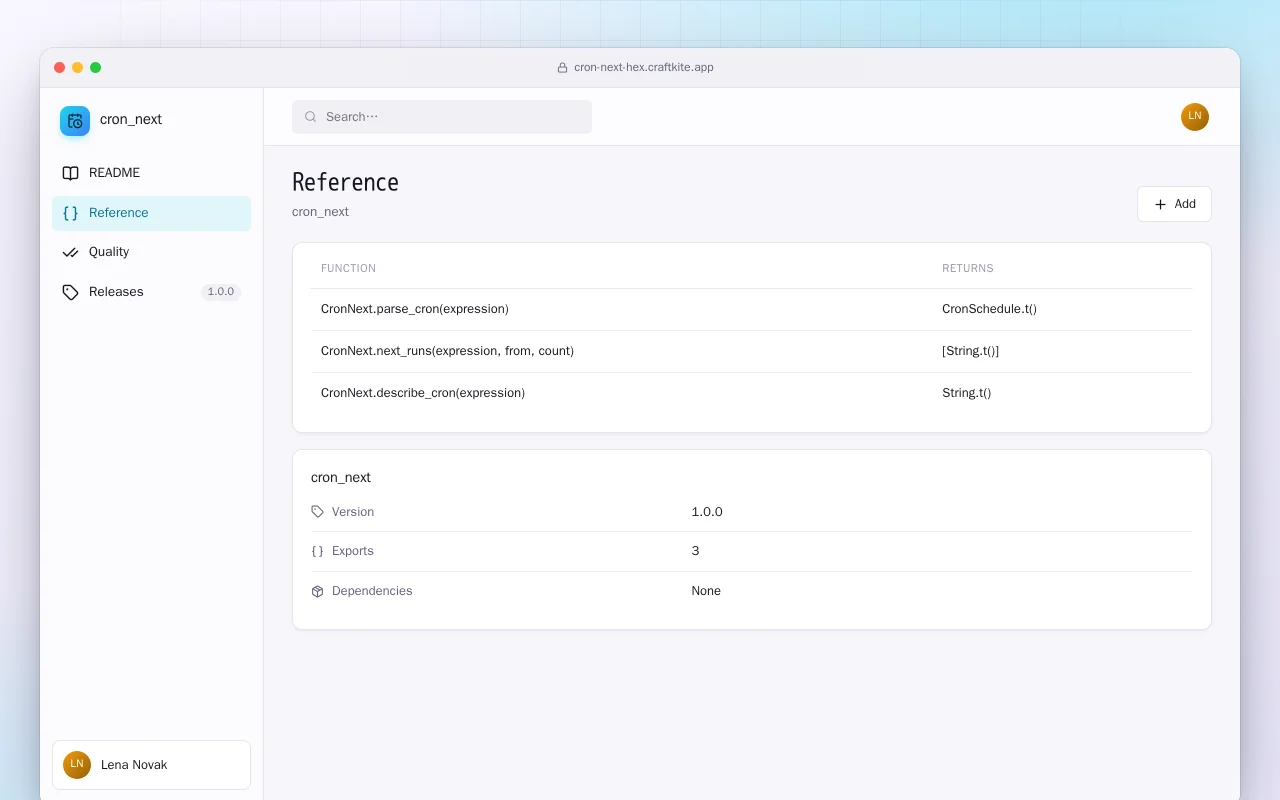Image resolution: width=1280 pixels, height=800 pixels.
Task: Click String.t() in the describe_cron row
Action: click(x=966, y=393)
